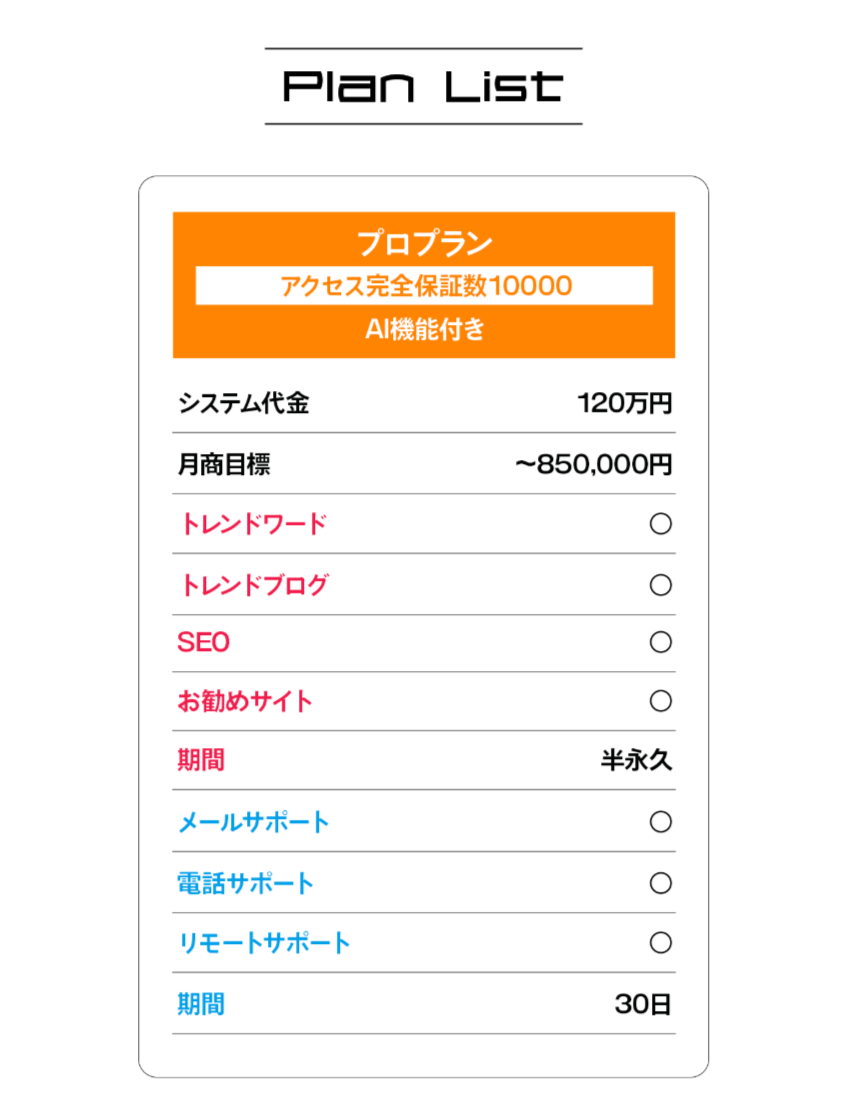Image resolution: width=847 pixels, height=1094 pixels.
Task: Click the circle mark for トレンドブログ
Action: coord(660,585)
